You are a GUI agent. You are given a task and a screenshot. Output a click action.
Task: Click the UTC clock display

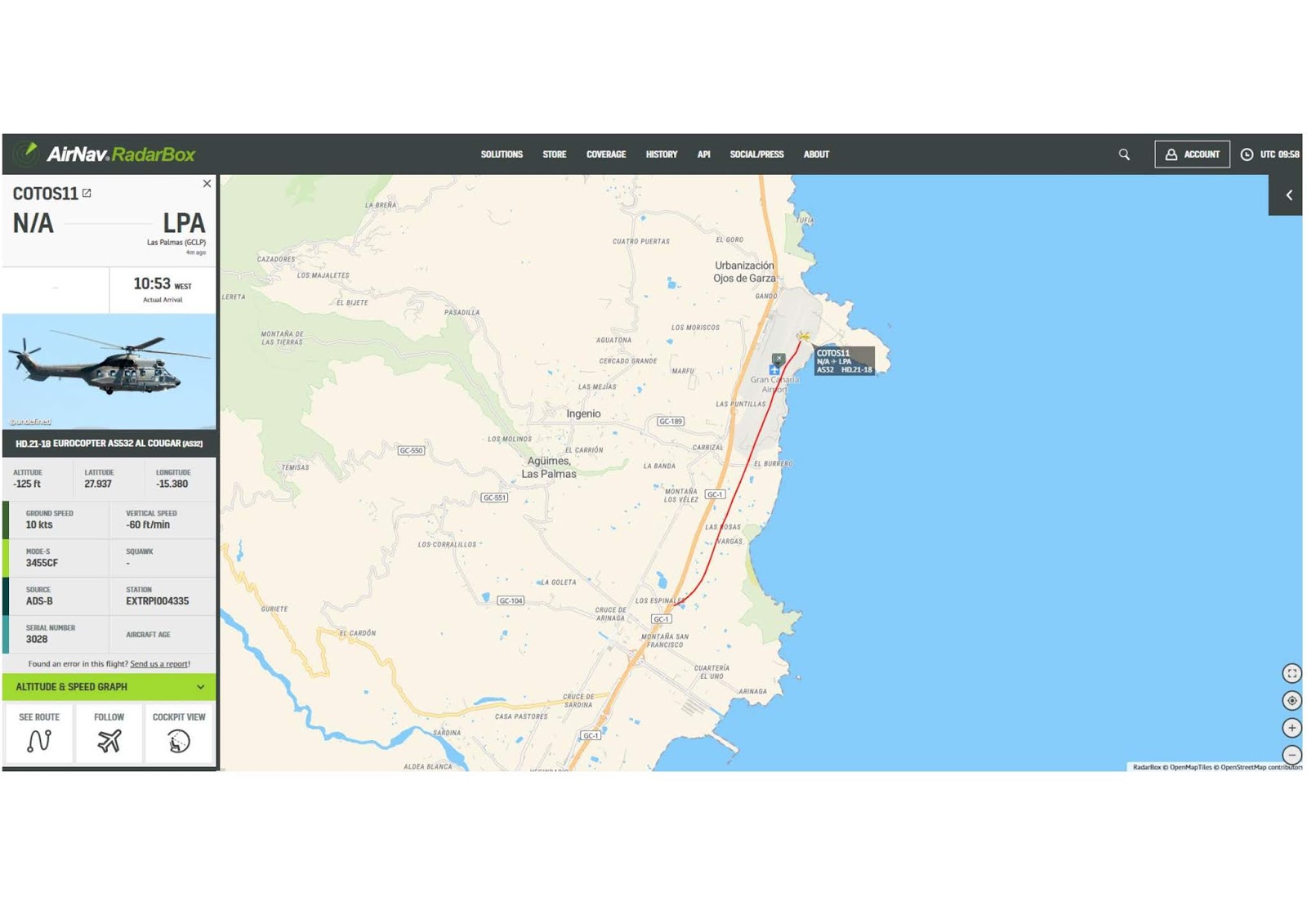pyautogui.click(x=1269, y=154)
